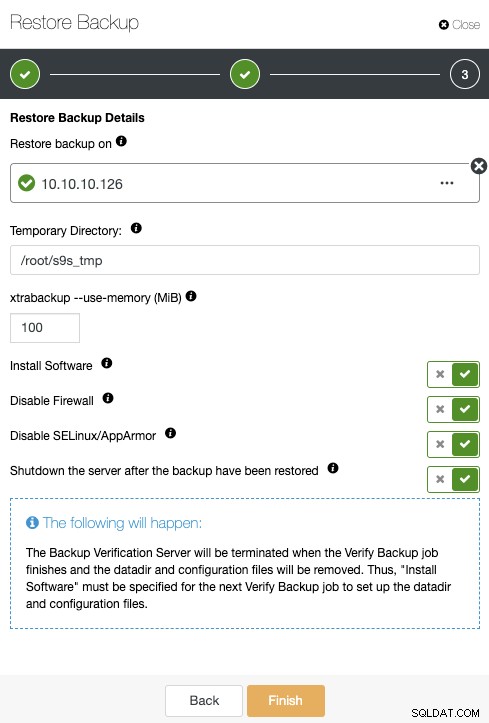Toggle the Install Software switch
Image resolution: width=489 pixels, height=723 pixels.
(x=453, y=374)
